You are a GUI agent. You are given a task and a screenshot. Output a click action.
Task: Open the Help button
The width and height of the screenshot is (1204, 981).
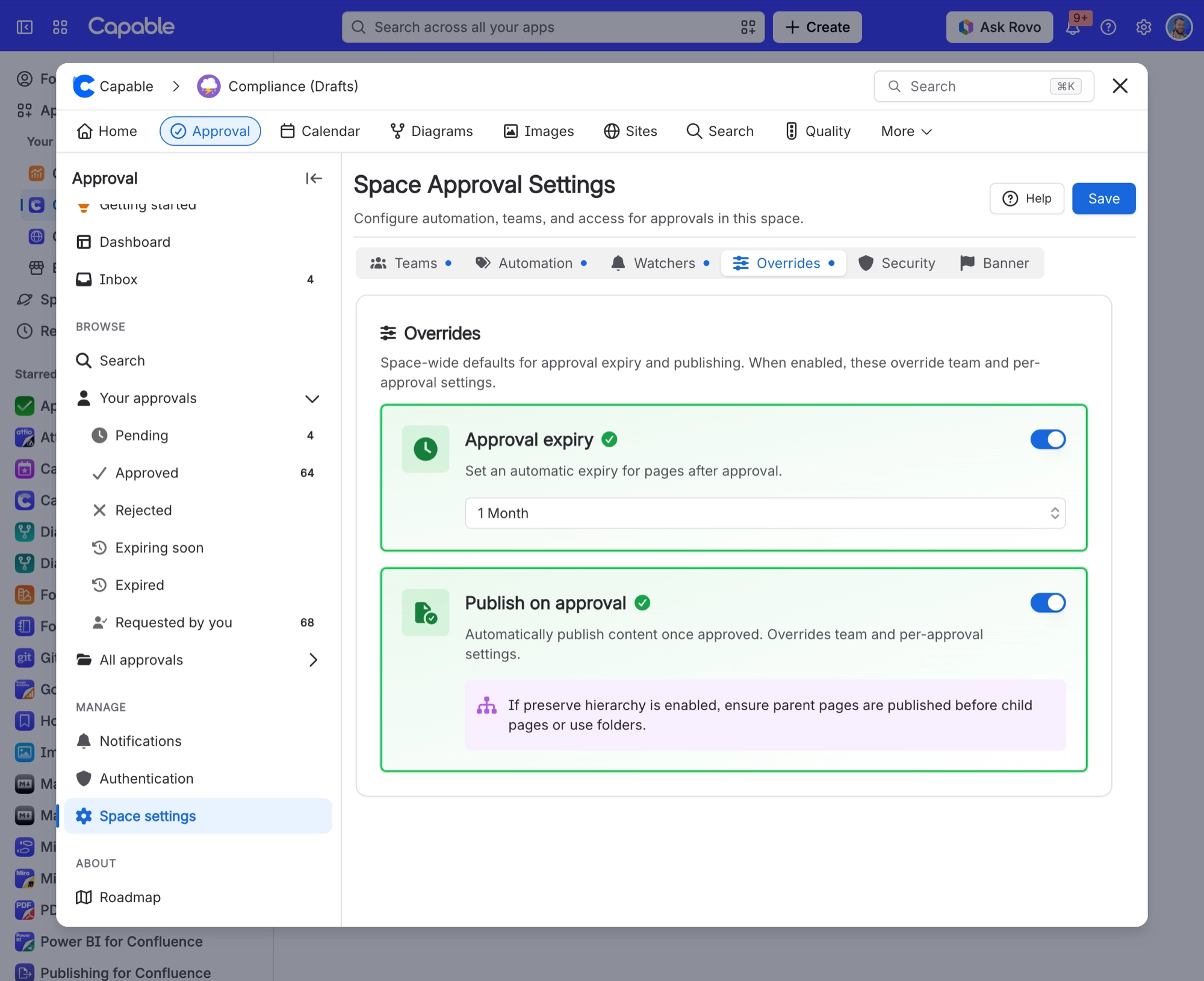tap(1027, 199)
